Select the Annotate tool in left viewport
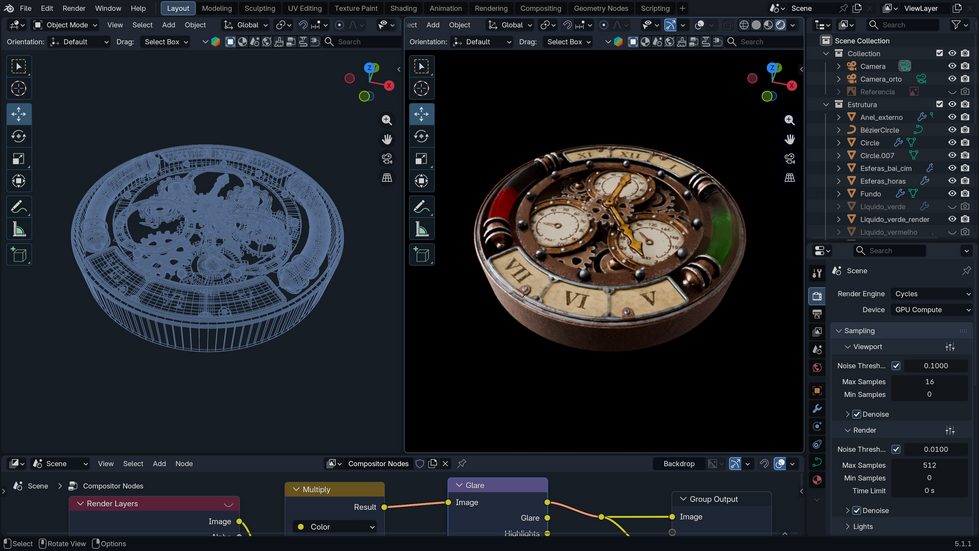 tap(19, 207)
